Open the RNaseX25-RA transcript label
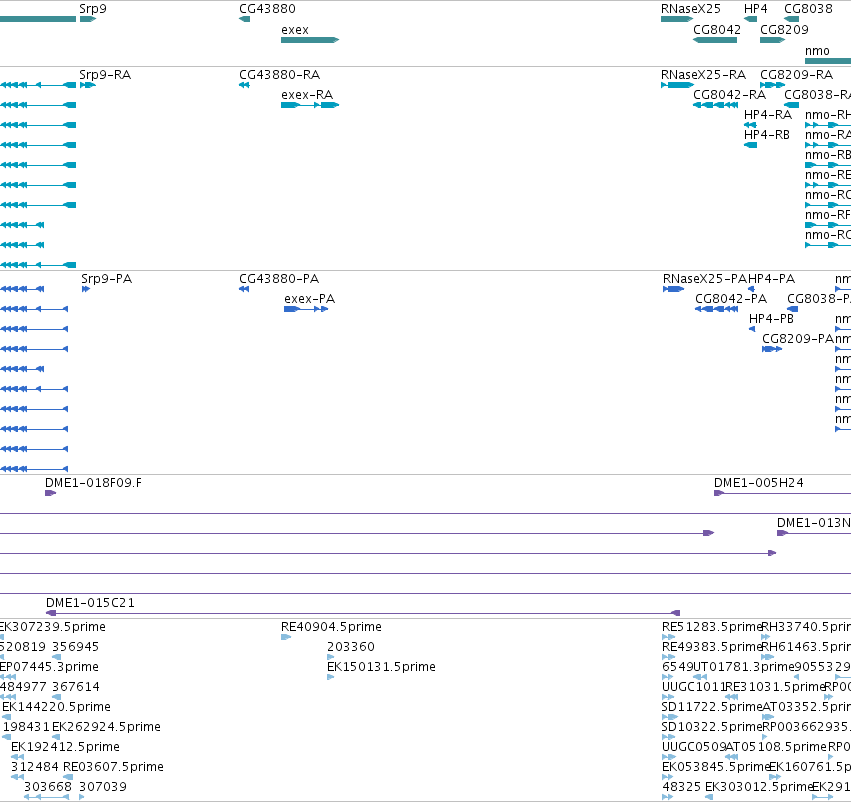851x802 pixels. [x=703, y=74]
